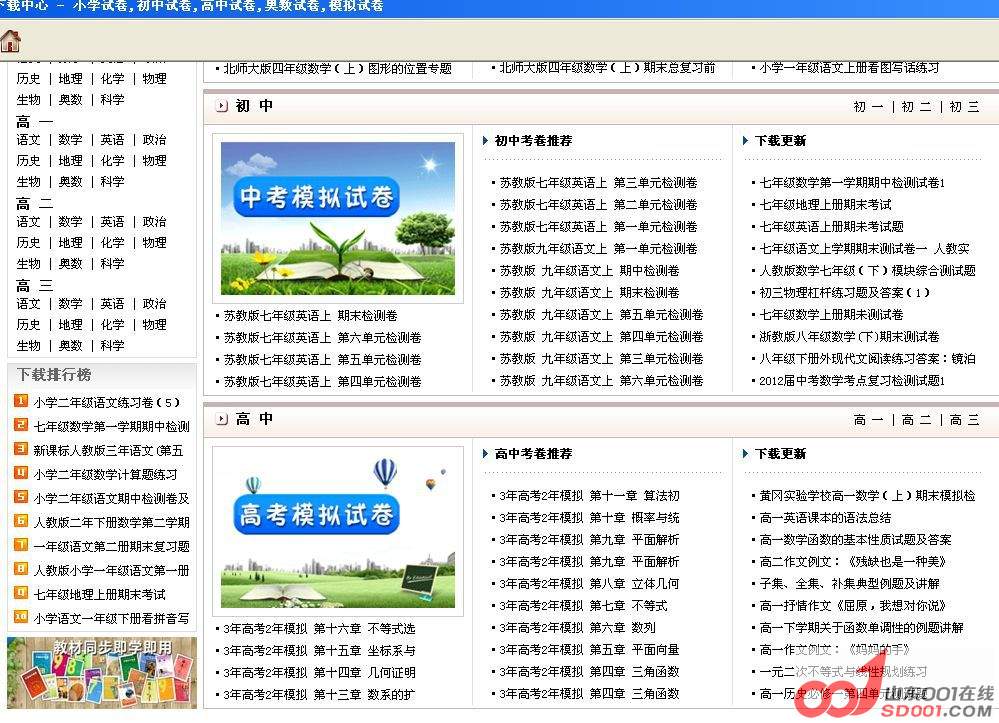Click the 教材同步即学即用 advertisement banner

pyautogui.click(x=101, y=672)
